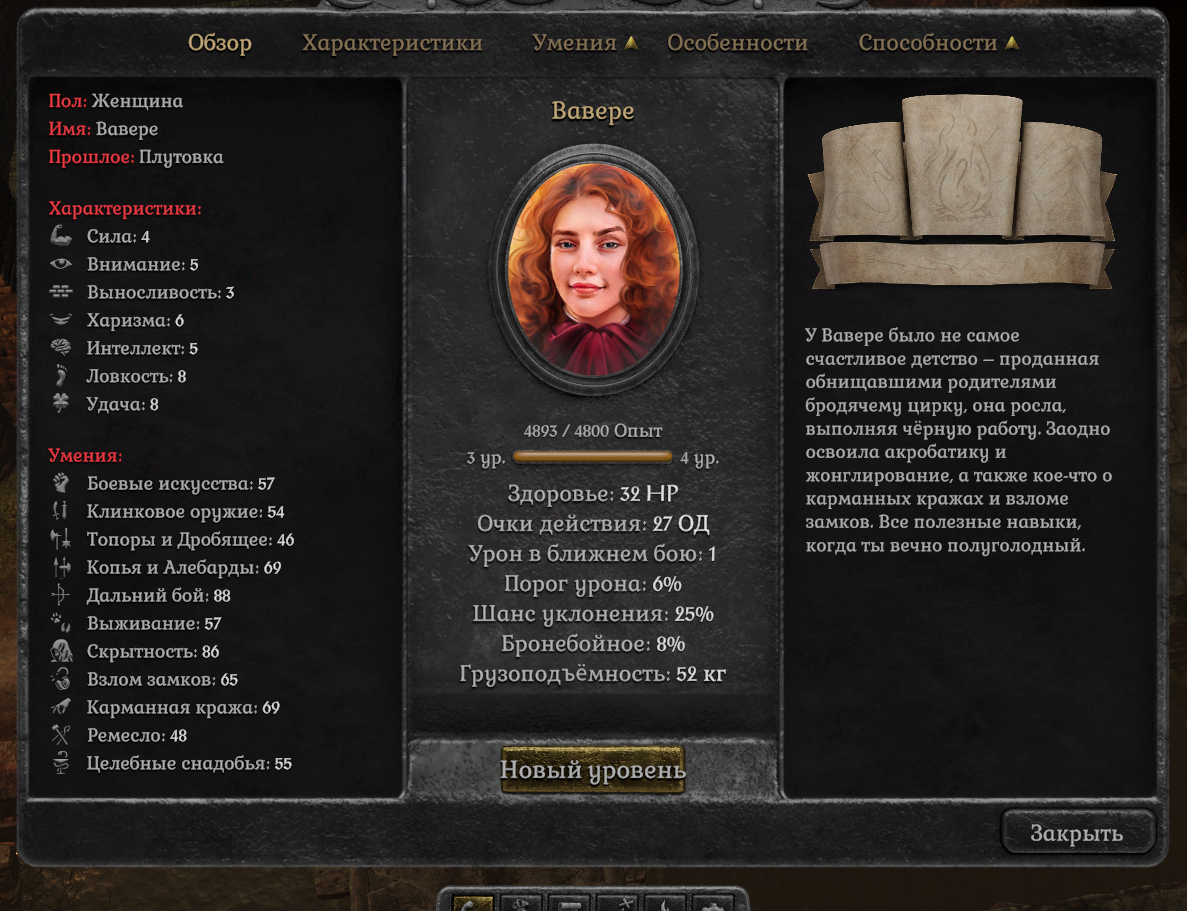This screenshot has height=911, width=1187.
Task: Click the Удача clover icon
Action: pos(61,403)
